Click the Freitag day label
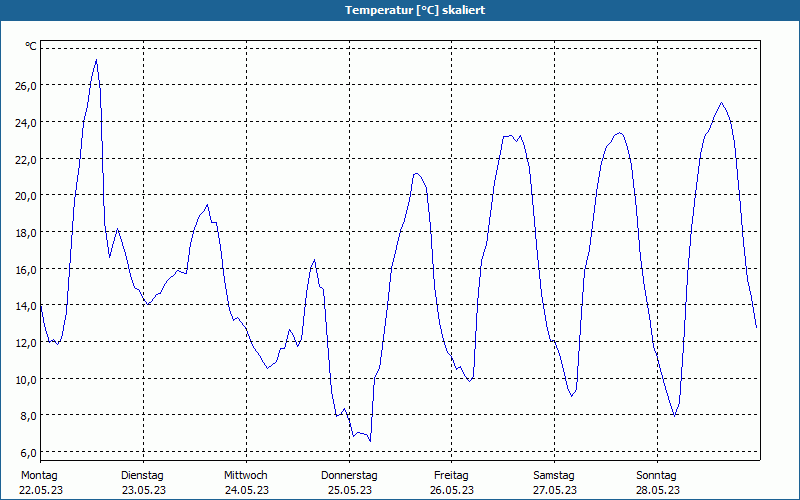This screenshot has height=500, width=800. (x=452, y=476)
